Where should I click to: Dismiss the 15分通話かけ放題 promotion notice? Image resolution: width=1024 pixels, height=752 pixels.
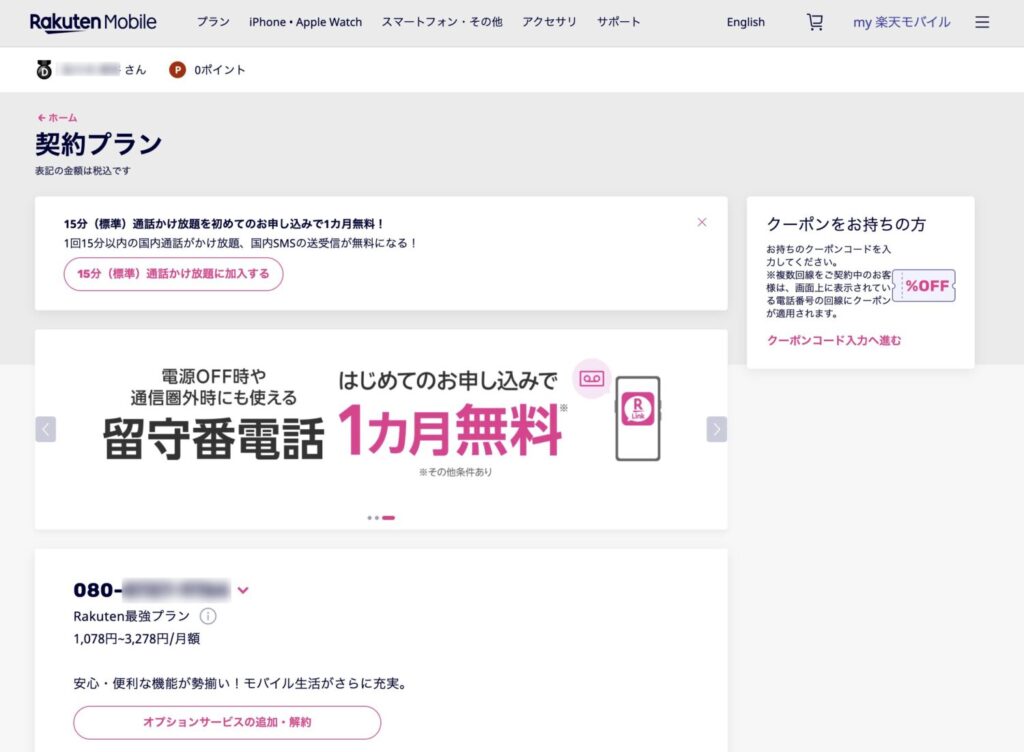(702, 222)
